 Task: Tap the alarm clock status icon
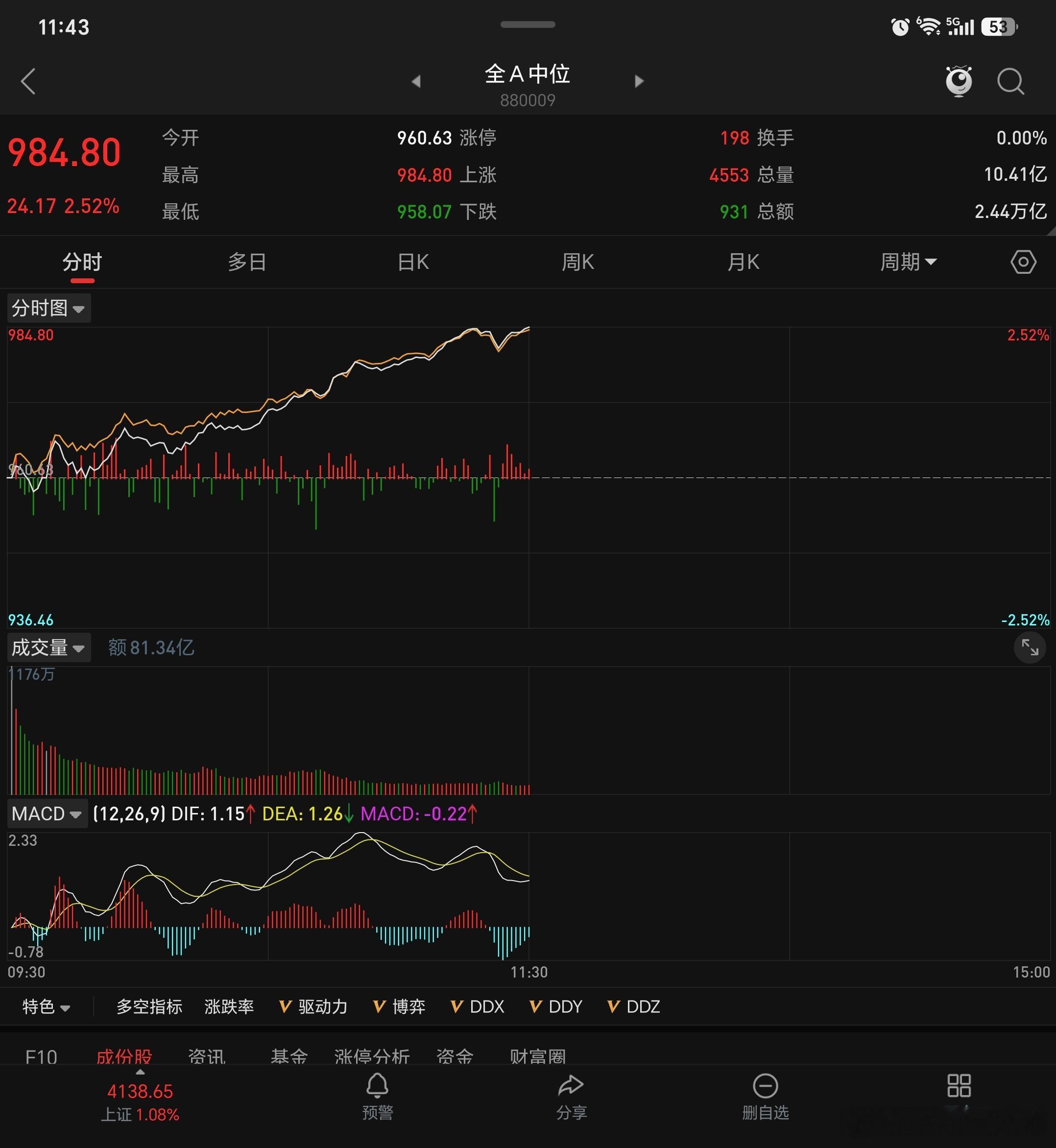click(x=900, y=27)
